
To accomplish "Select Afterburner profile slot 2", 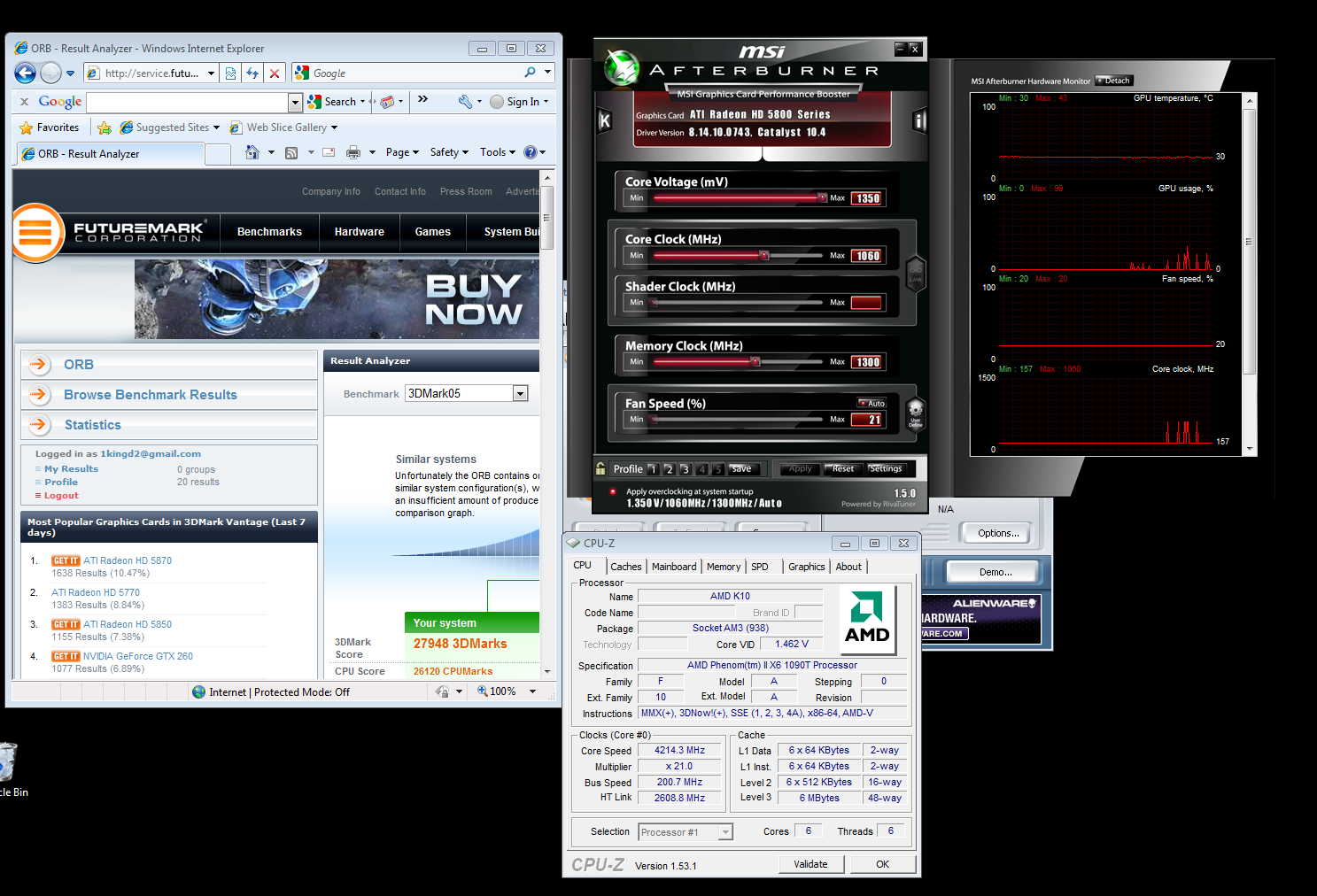I will [x=669, y=469].
